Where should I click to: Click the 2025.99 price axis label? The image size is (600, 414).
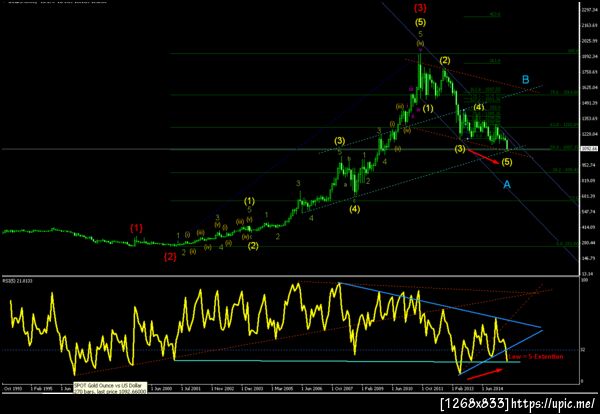590,41
